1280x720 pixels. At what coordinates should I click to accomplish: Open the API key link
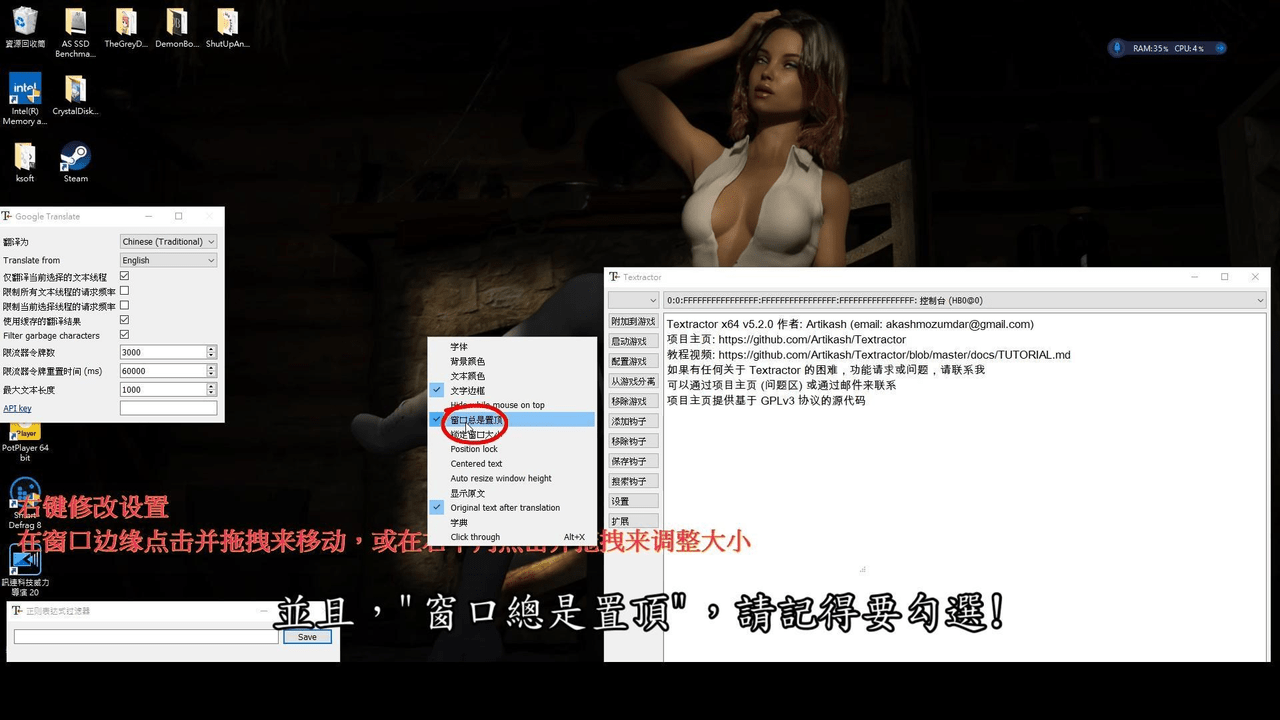17,408
